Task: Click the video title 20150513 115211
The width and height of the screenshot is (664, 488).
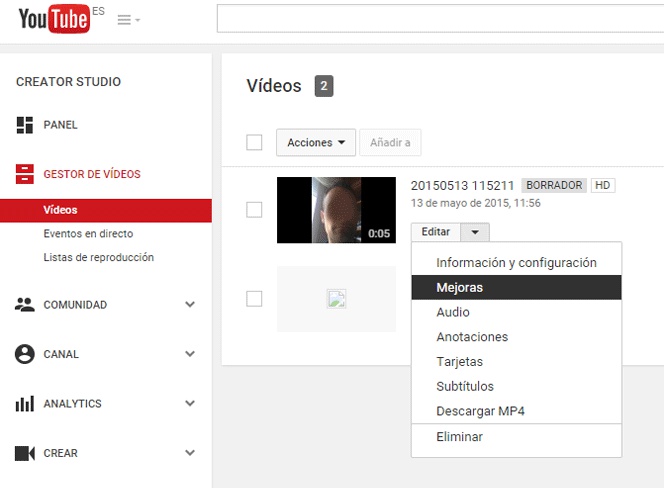Action: (462, 186)
